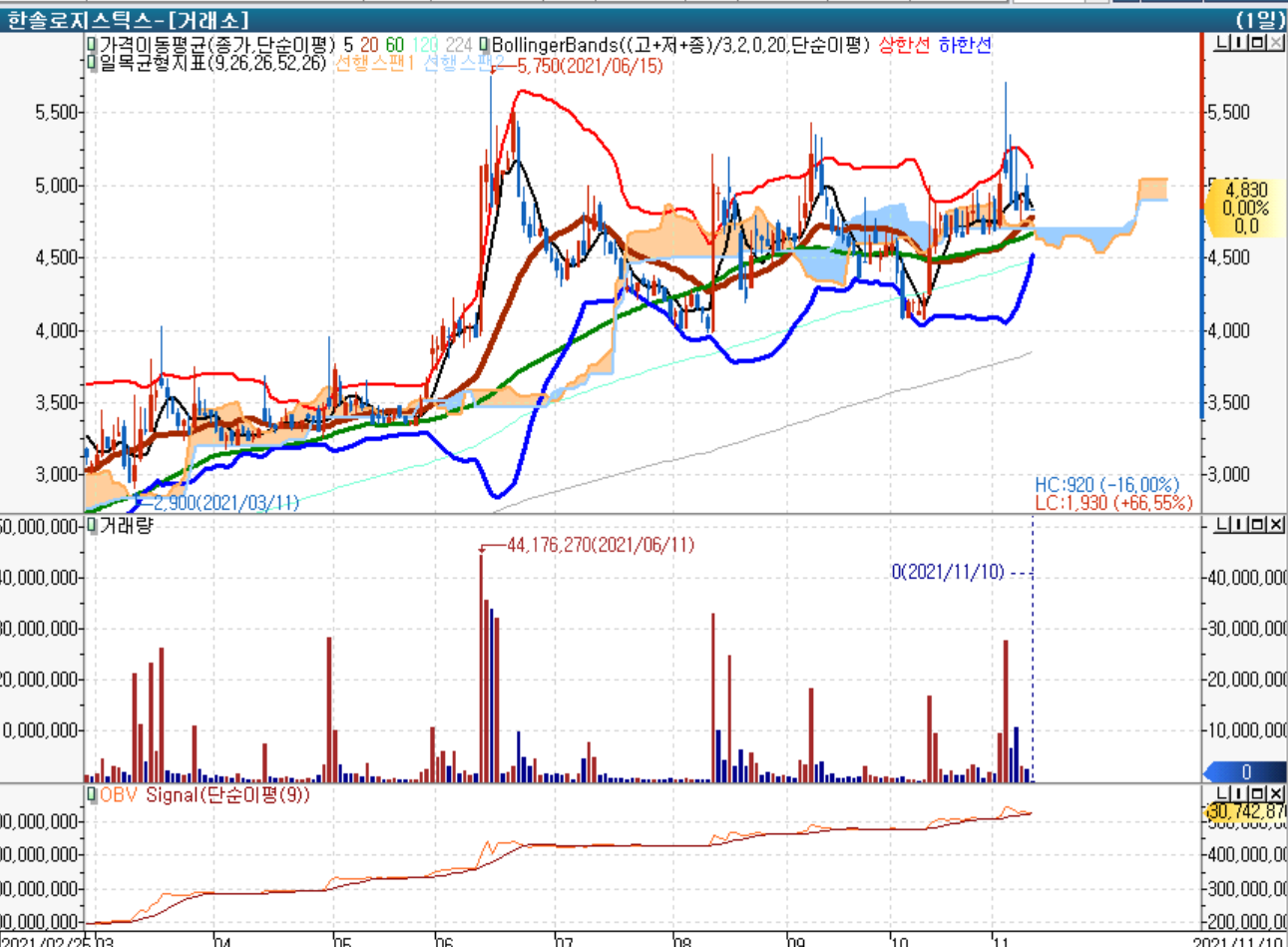Viewport: 1288px width, 947px height.
Task: Click the 0(2021/11/10) volume label
Action: tap(948, 572)
